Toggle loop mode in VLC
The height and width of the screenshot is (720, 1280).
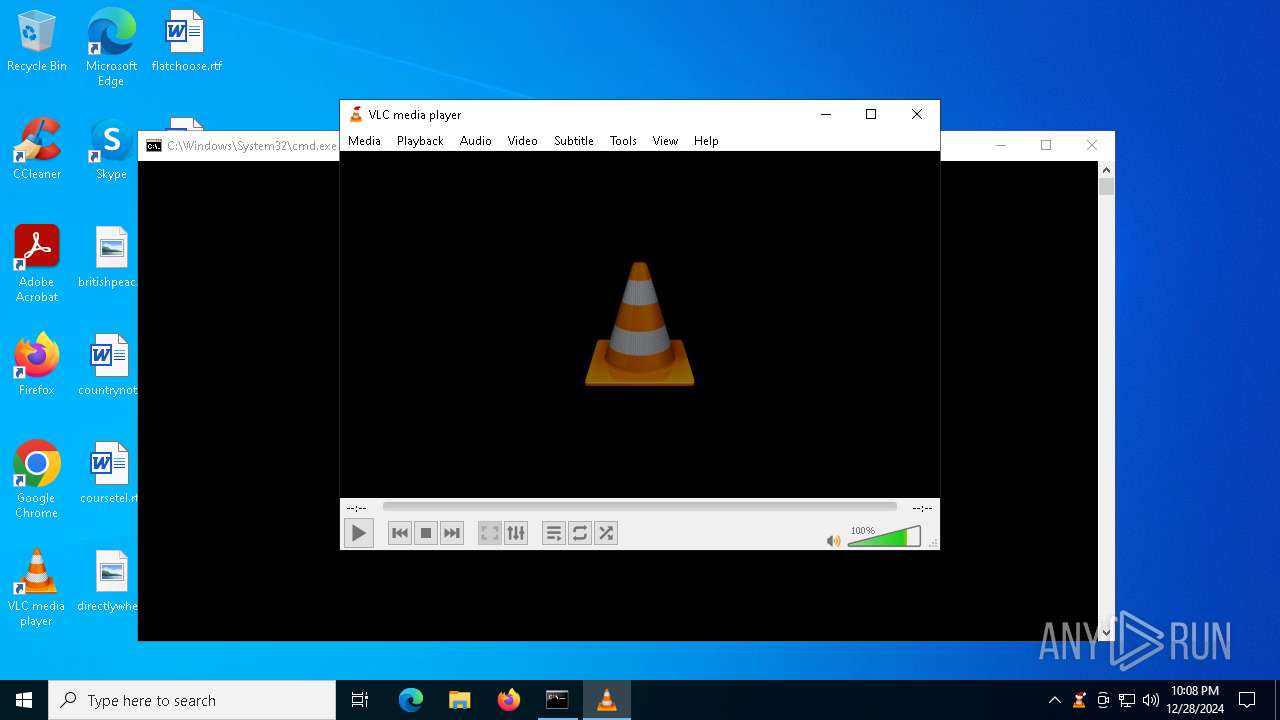tap(580, 533)
